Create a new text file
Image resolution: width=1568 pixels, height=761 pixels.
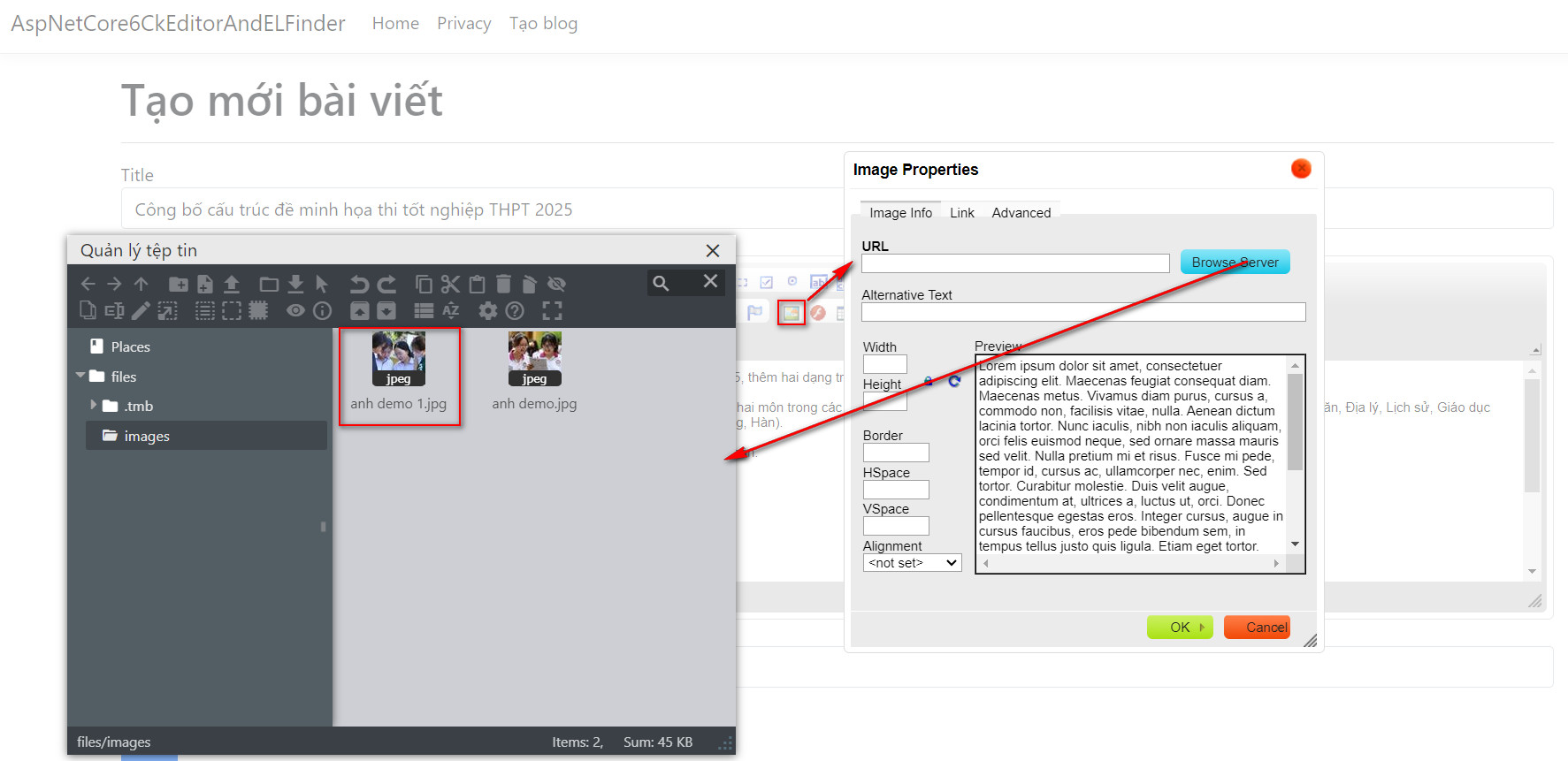(204, 284)
